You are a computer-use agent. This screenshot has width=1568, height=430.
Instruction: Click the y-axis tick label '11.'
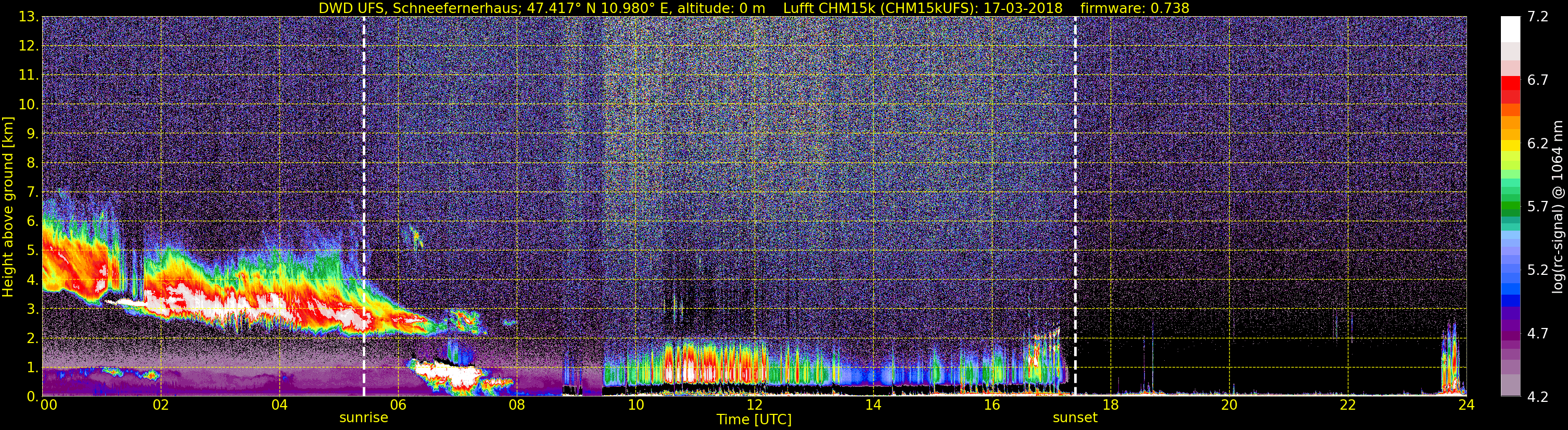[29, 75]
